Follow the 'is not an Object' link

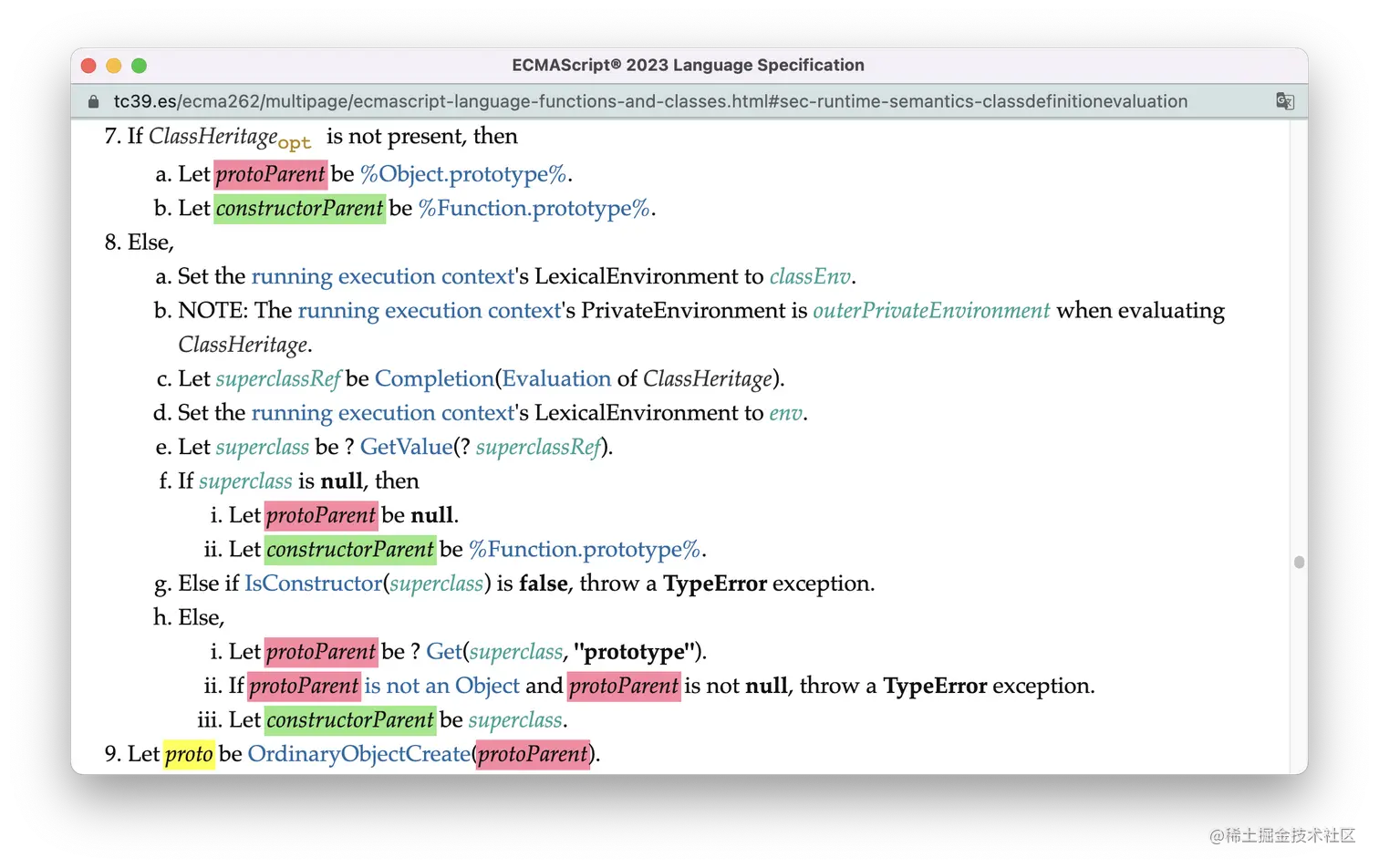(442, 687)
